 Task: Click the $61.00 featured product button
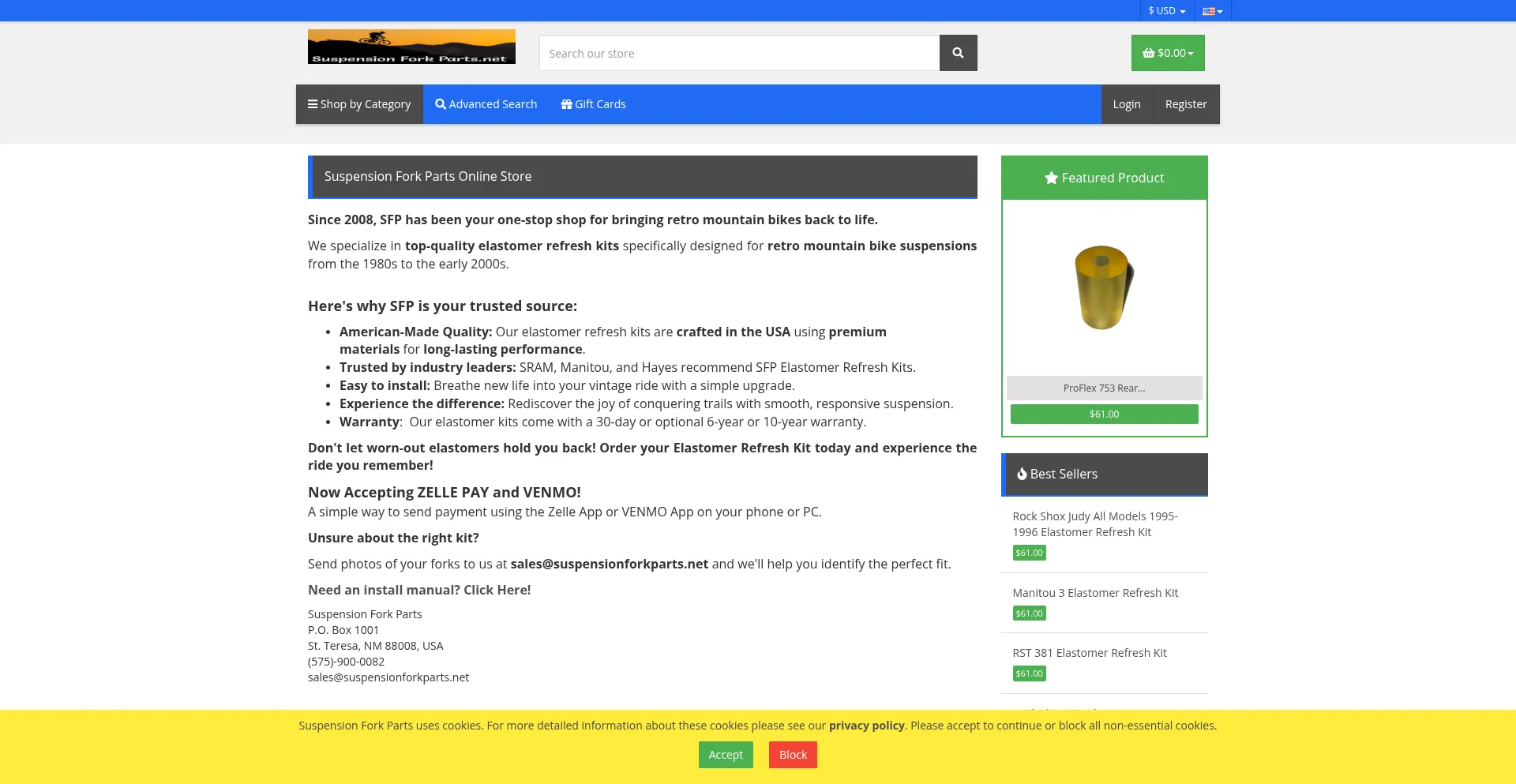coord(1104,414)
